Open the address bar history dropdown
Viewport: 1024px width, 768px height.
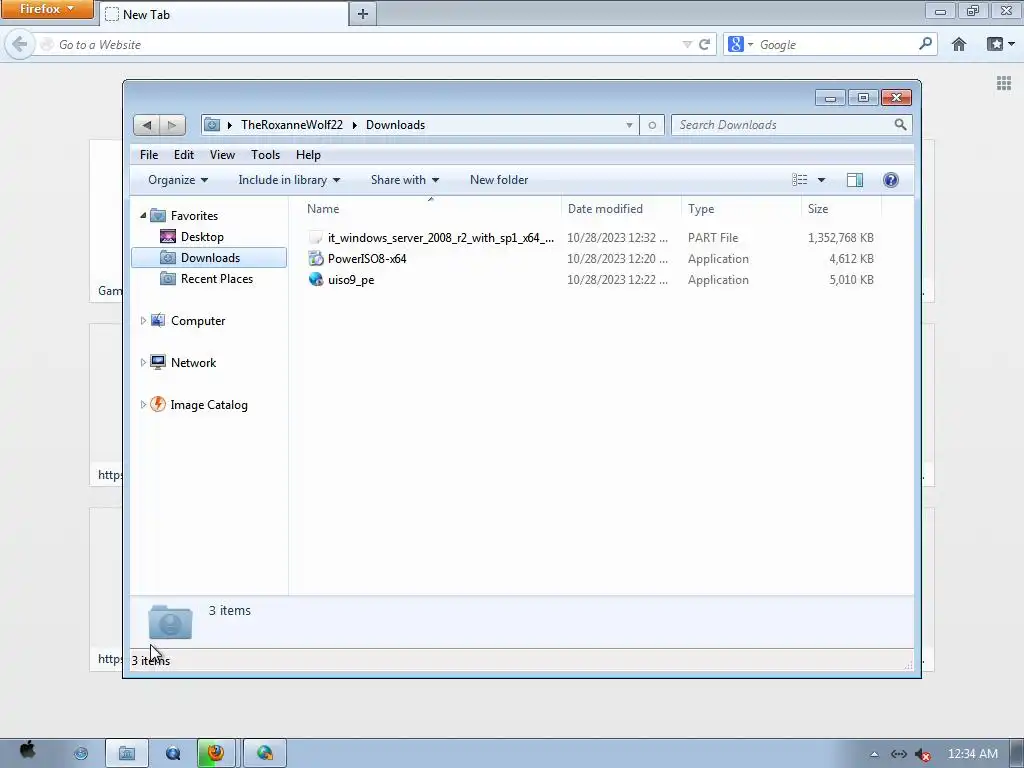click(x=629, y=125)
